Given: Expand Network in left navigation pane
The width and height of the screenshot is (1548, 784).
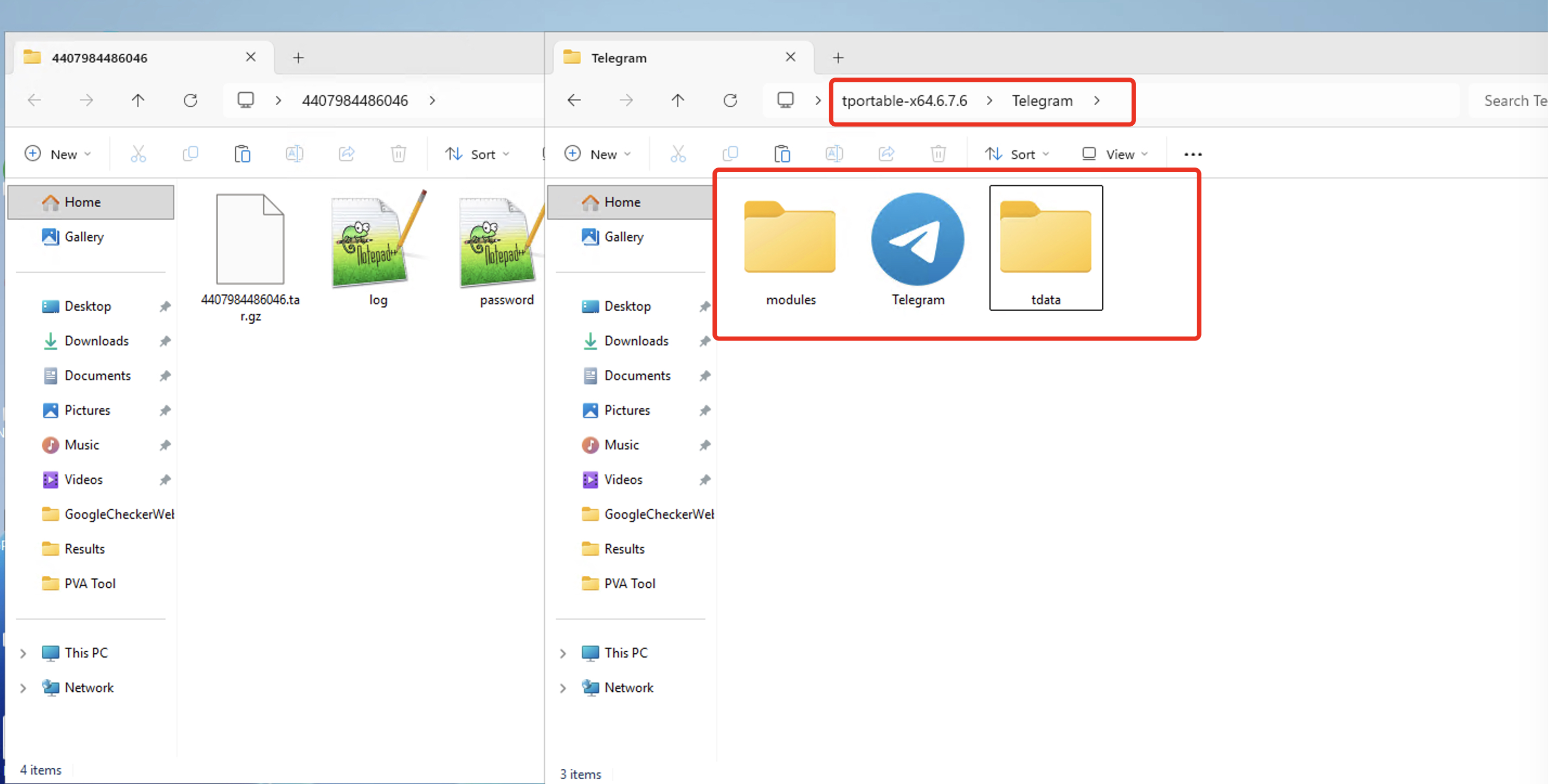Looking at the screenshot, I should coord(23,688).
